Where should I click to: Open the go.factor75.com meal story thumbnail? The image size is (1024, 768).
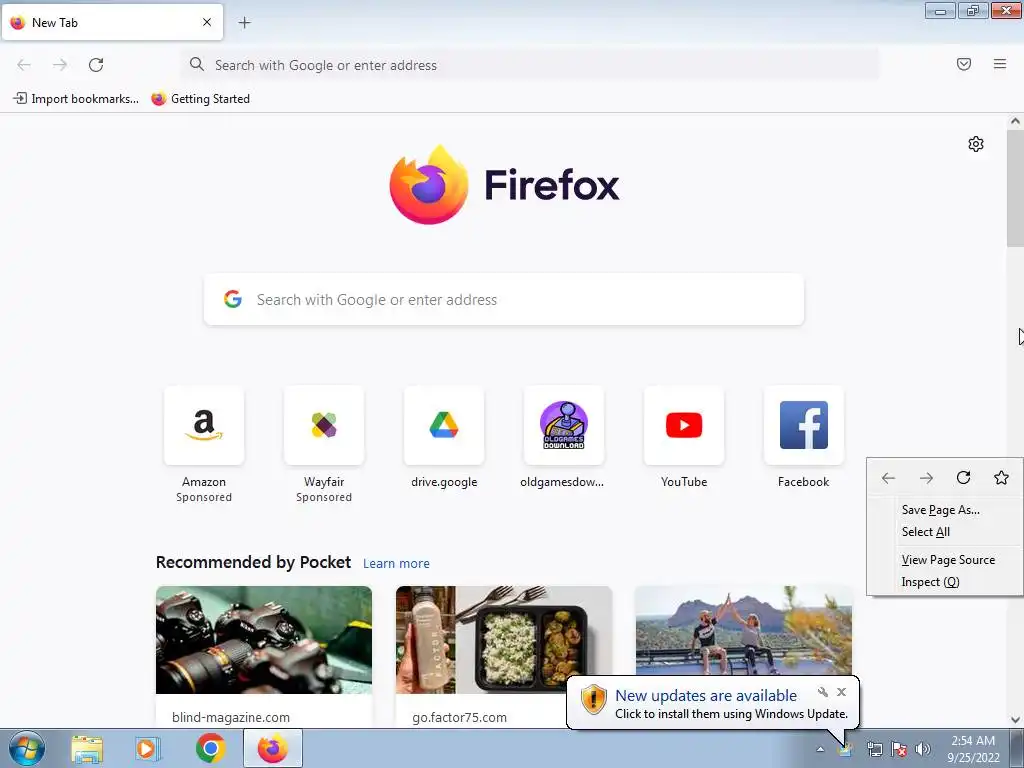pyautogui.click(x=504, y=640)
